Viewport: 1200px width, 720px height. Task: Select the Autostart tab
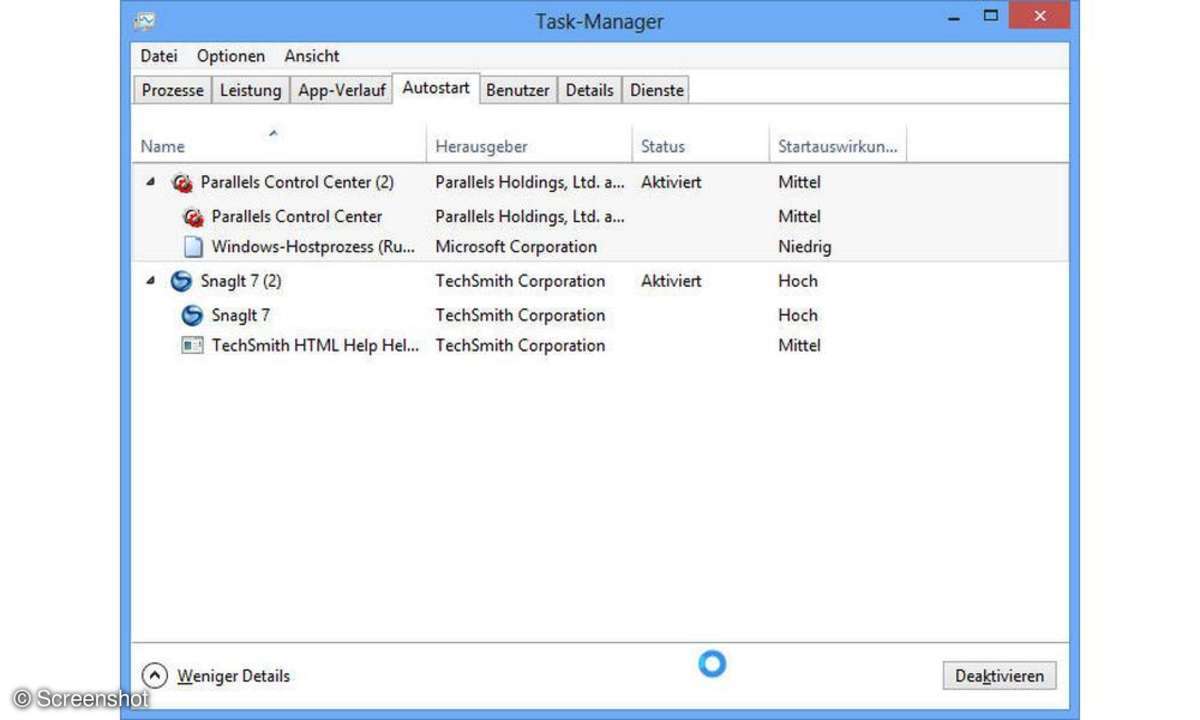(436, 88)
